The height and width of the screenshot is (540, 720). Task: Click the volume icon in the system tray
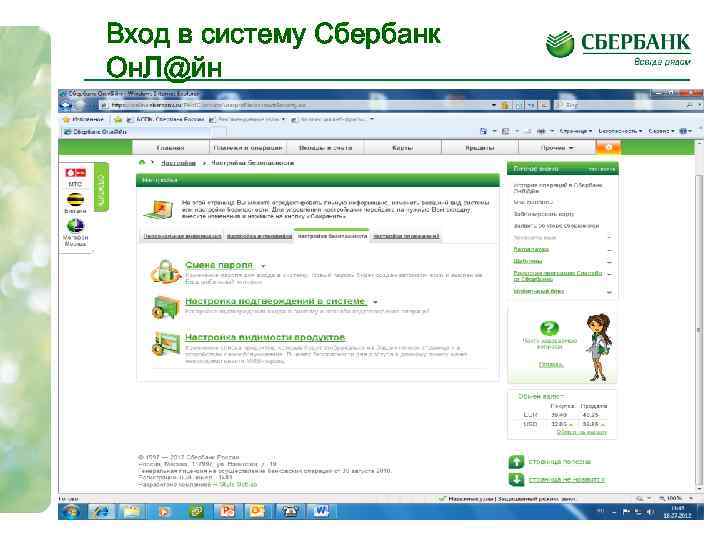[x=650, y=512]
